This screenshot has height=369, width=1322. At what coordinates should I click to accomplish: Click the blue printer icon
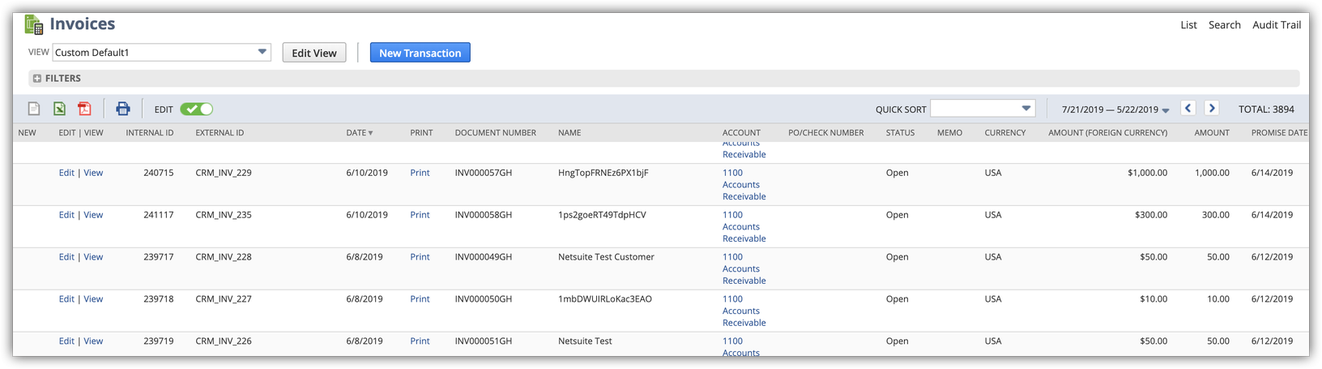(x=123, y=109)
